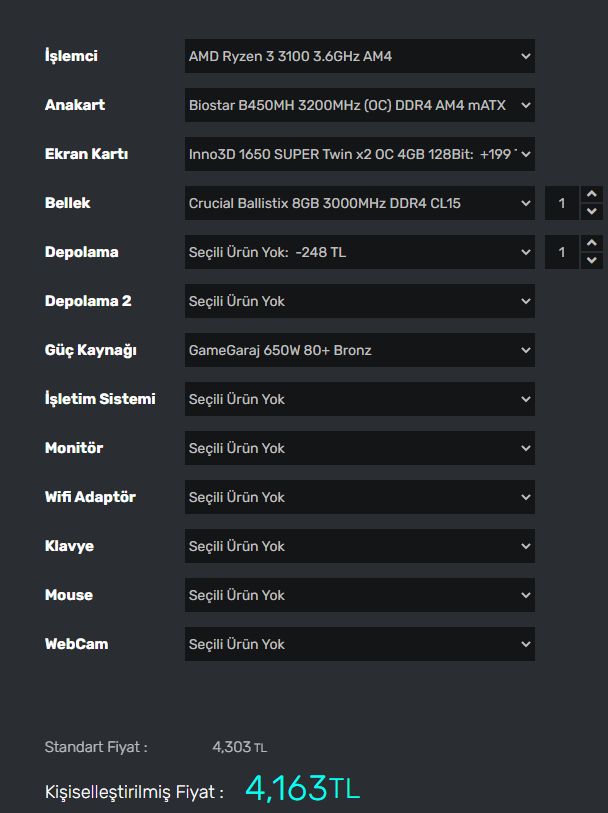The width and height of the screenshot is (608, 813).
Task: Expand the Mouse selection dropdown
Action: tap(359, 595)
